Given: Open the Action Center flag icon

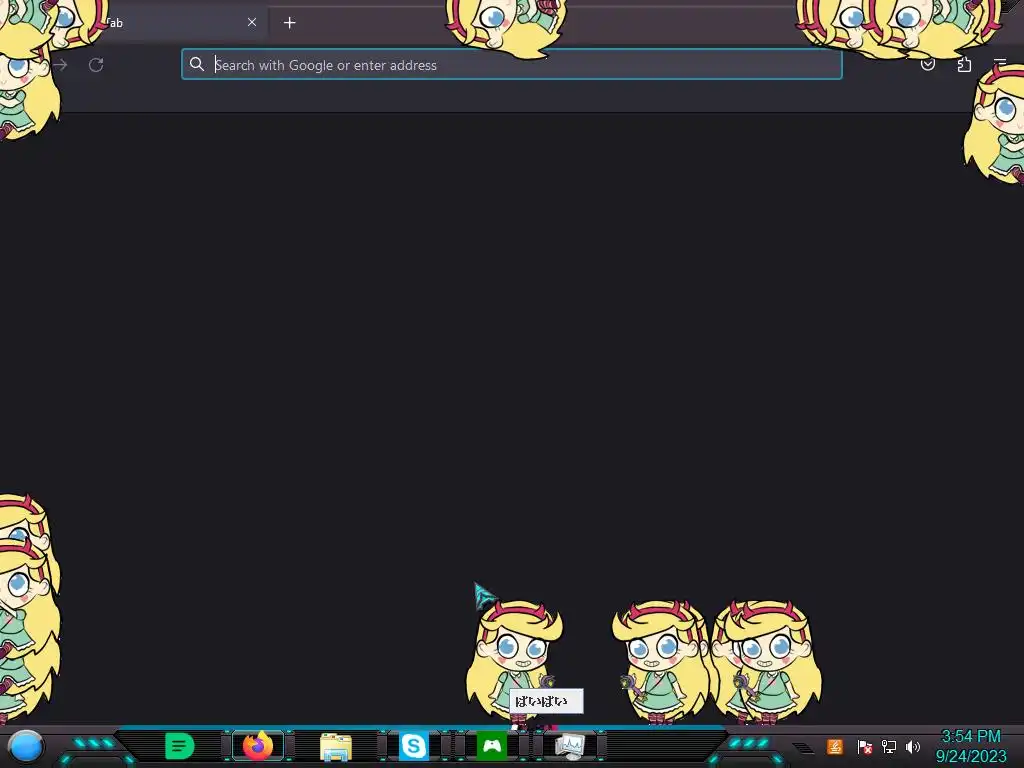Looking at the screenshot, I should (x=865, y=746).
